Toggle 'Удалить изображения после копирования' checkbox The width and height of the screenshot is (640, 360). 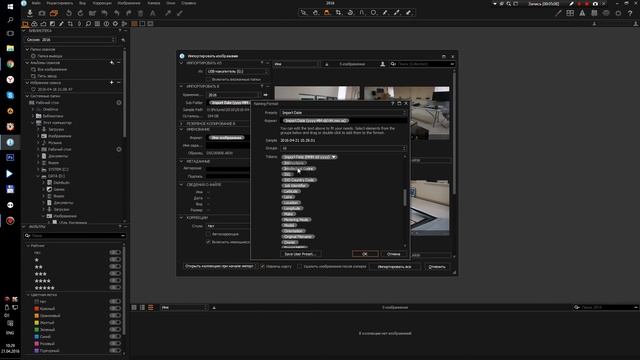[299, 267]
